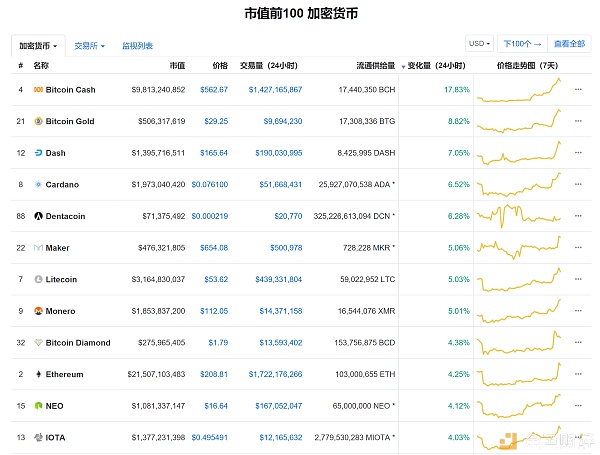This screenshot has height=455, width=600.
Task: Click Litecoin volume $439,331,804
Action: point(279,279)
